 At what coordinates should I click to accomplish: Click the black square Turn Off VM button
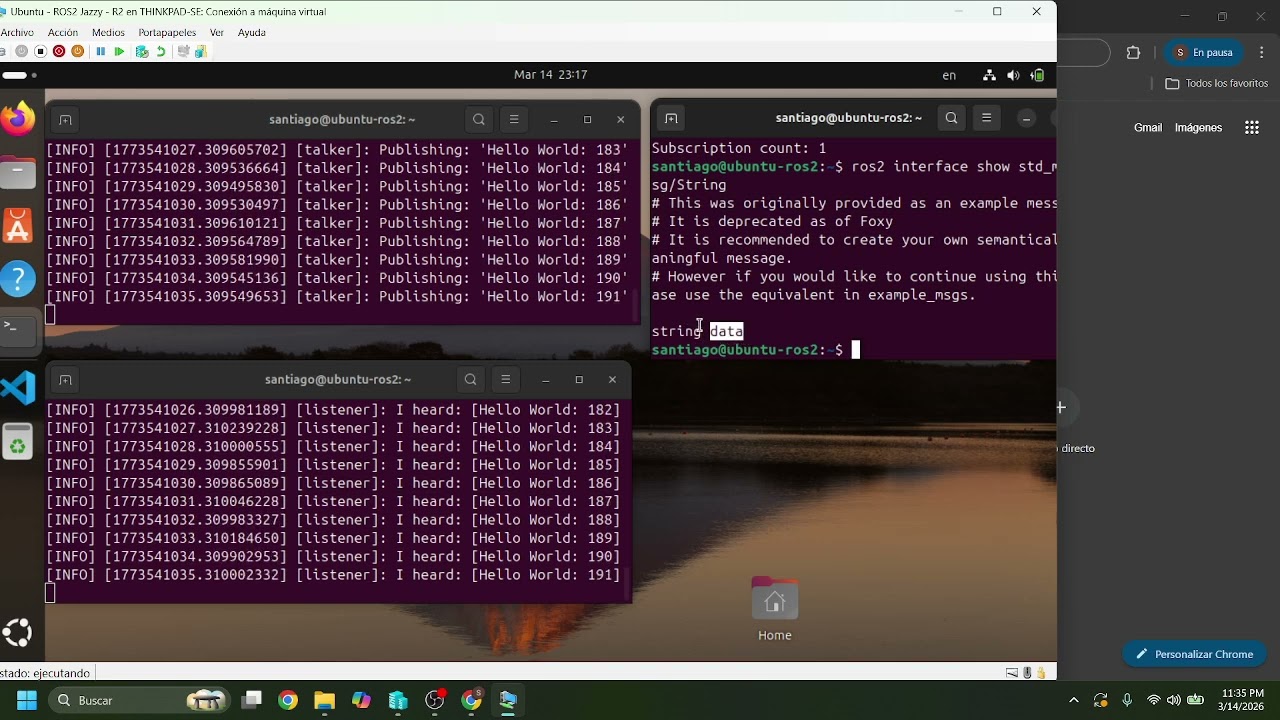pos(40,51)
